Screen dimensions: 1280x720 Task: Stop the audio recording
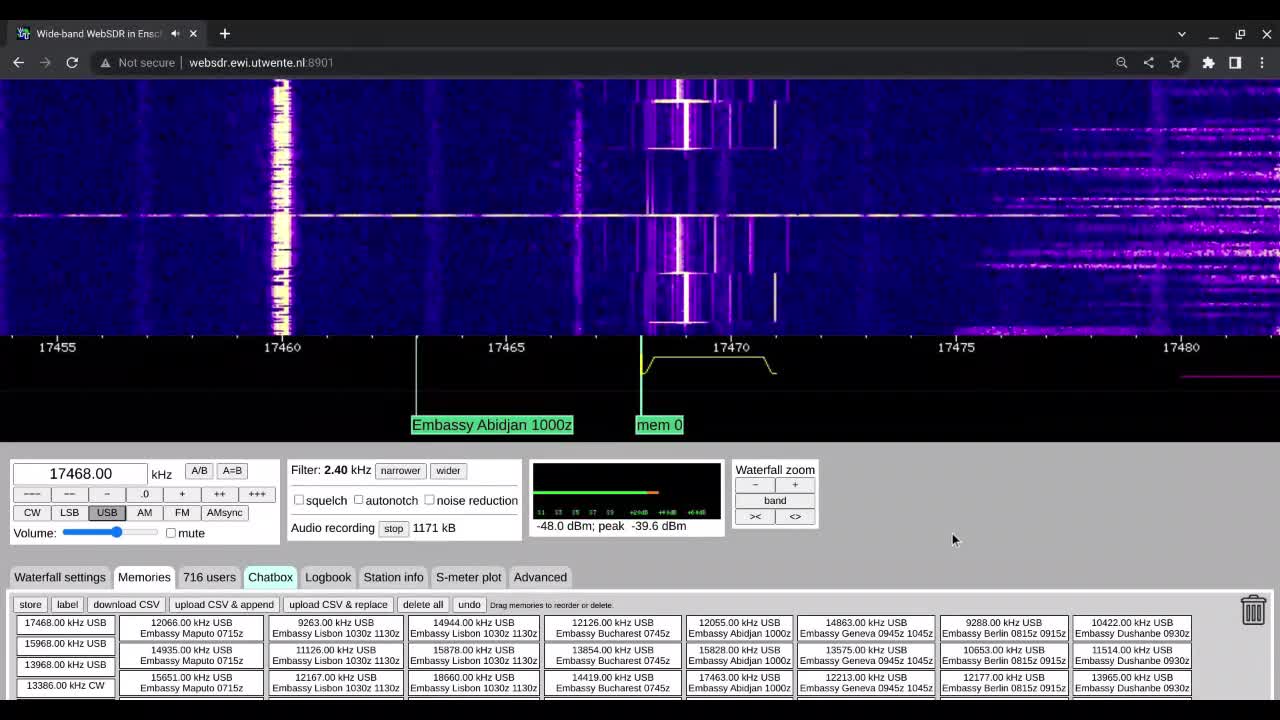pyautogui.click(x=393, y=529)
